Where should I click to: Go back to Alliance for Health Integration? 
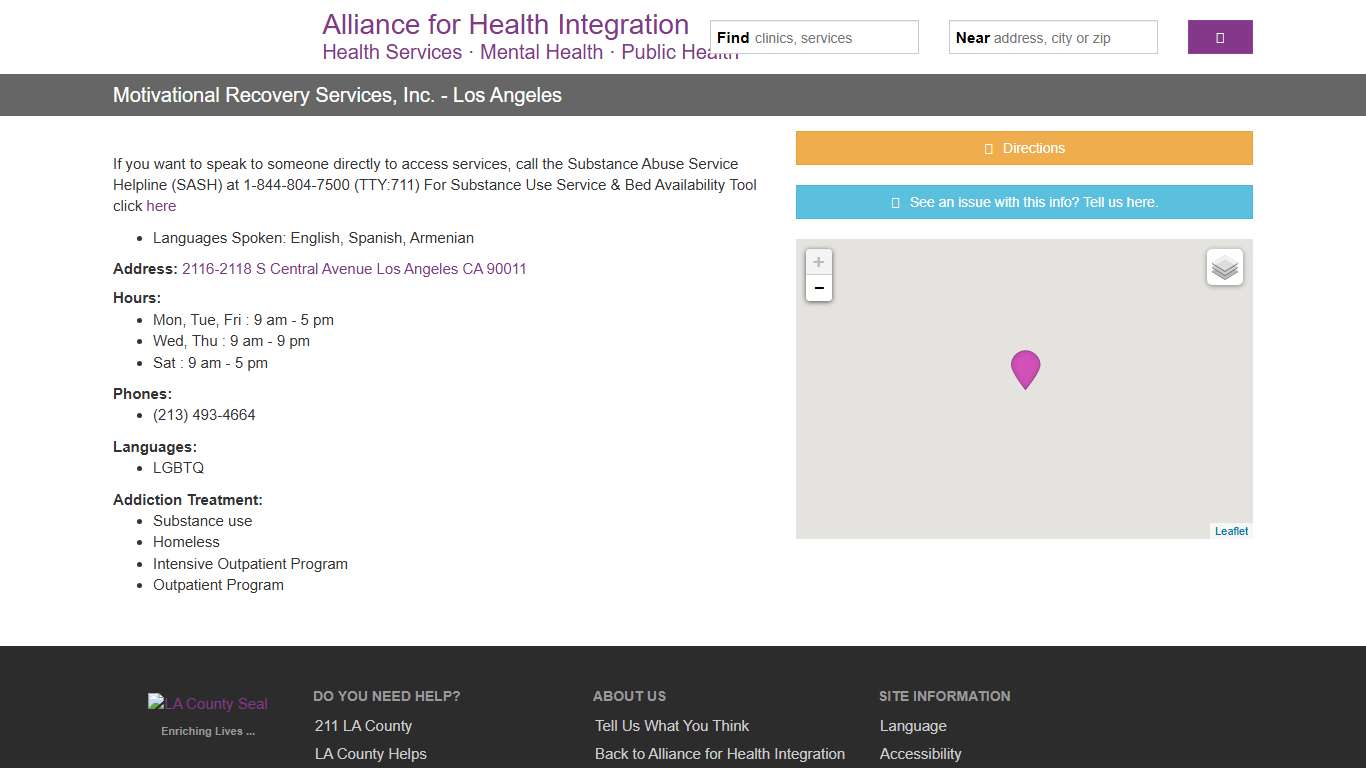720,754
